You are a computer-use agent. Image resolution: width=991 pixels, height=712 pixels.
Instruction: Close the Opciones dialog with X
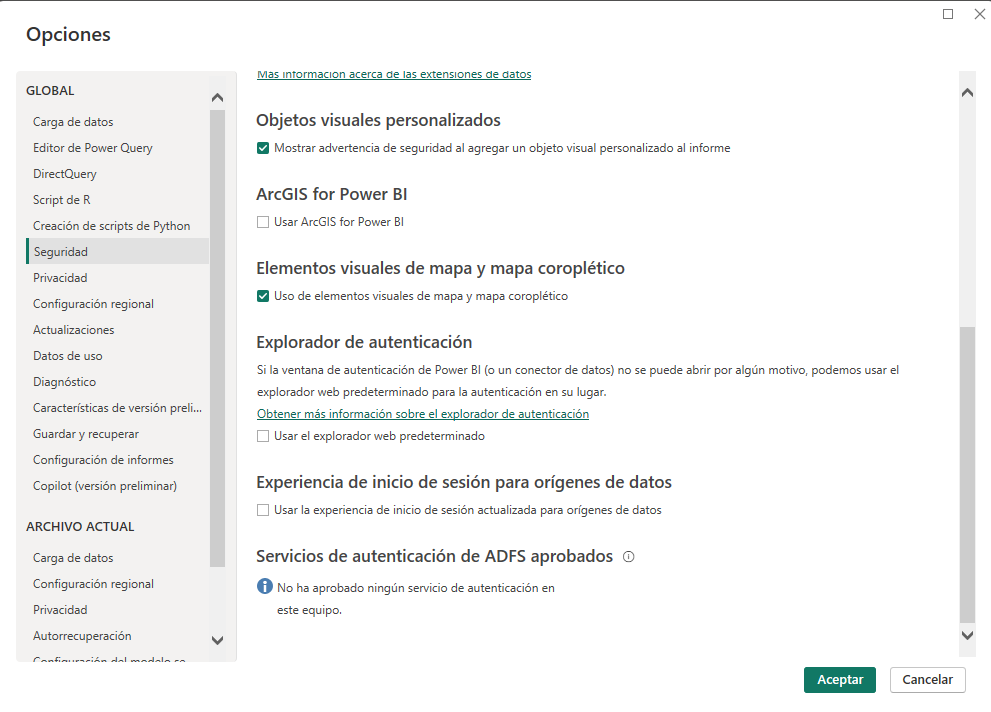979,14
